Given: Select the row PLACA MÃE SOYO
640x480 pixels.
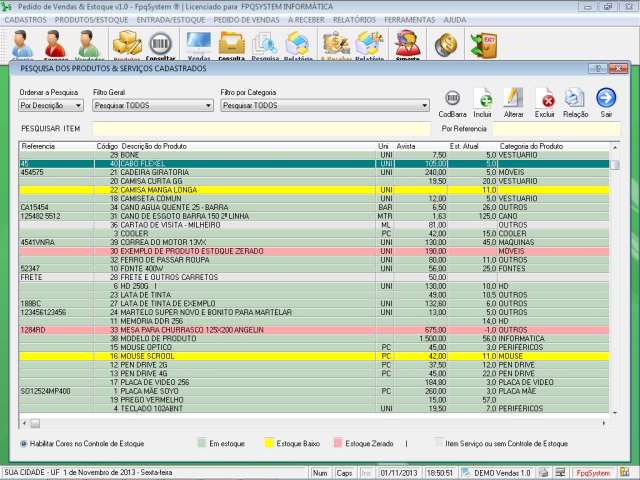Looking at the screenshot, I should coord(314,391).
